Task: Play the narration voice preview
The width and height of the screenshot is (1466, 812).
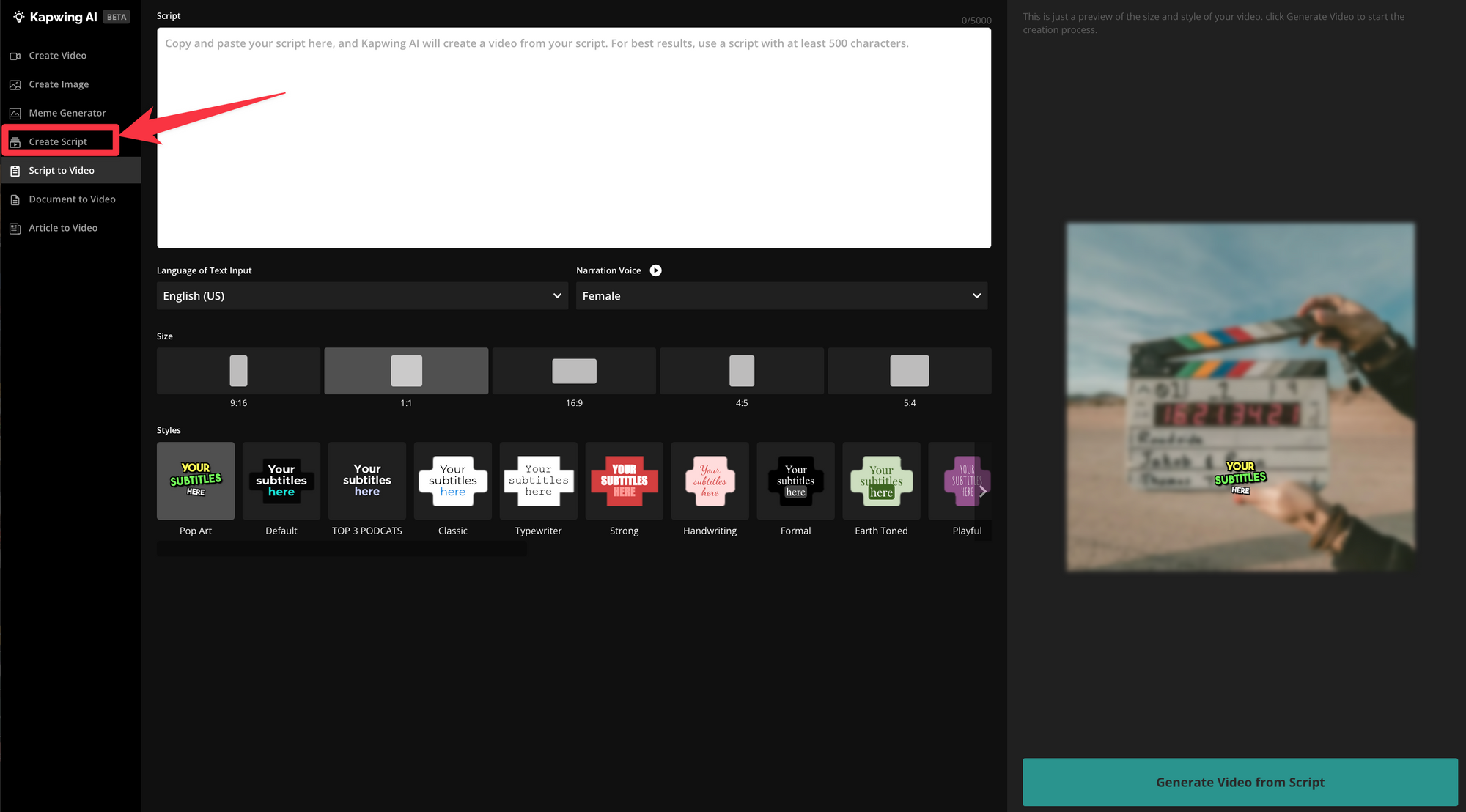Action: (655, 270)
